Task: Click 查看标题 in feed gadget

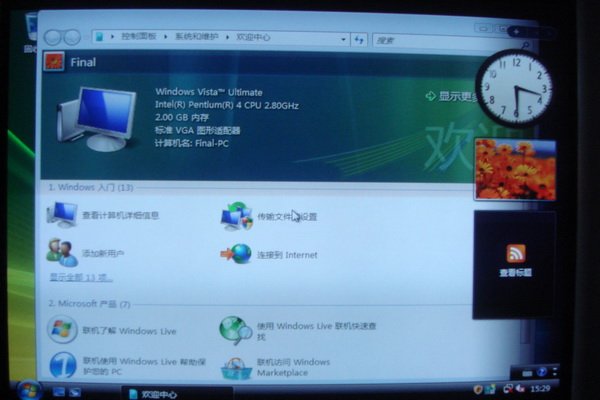Action: pos(515,273)
